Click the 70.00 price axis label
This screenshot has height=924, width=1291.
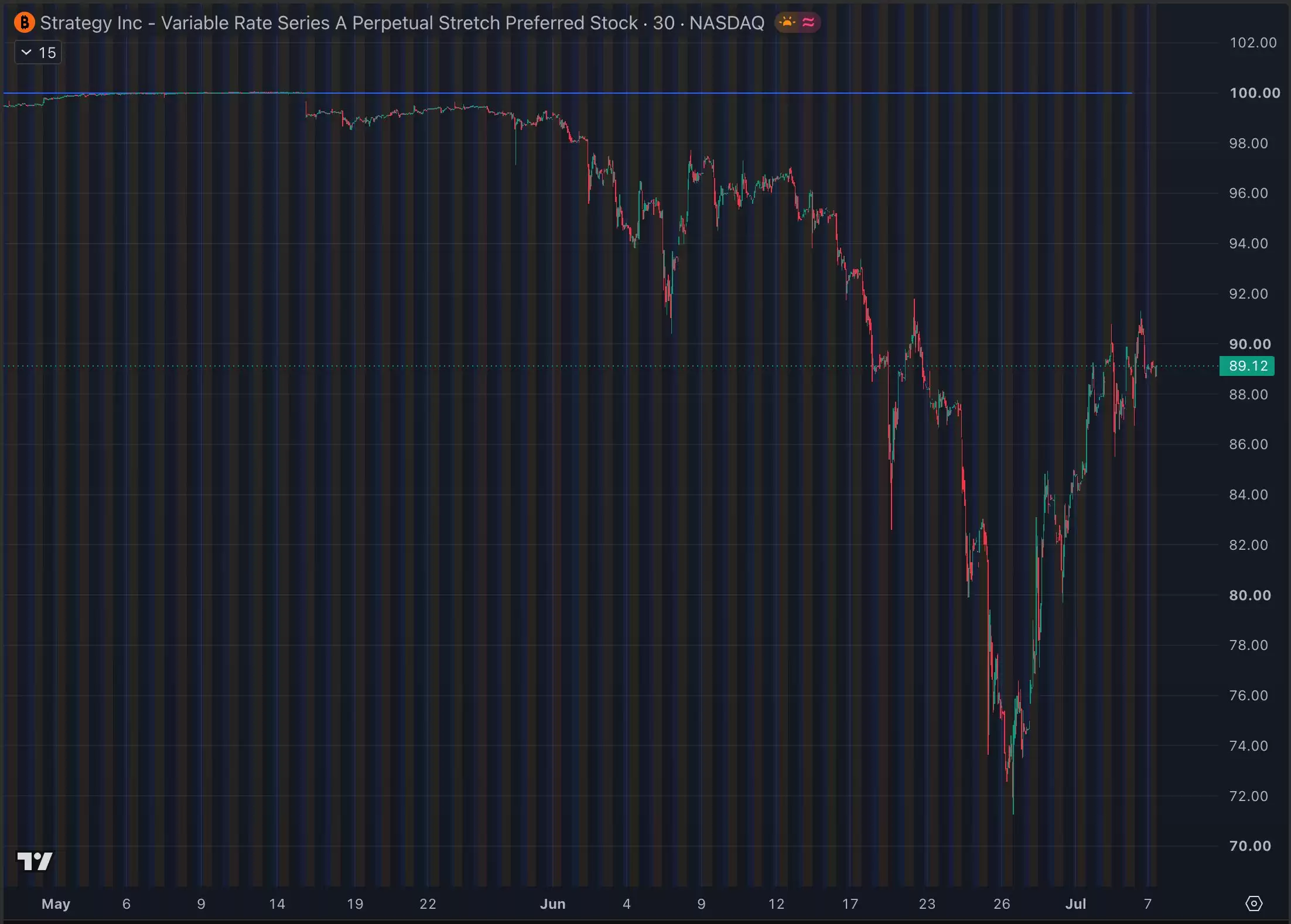(1250, 846)
